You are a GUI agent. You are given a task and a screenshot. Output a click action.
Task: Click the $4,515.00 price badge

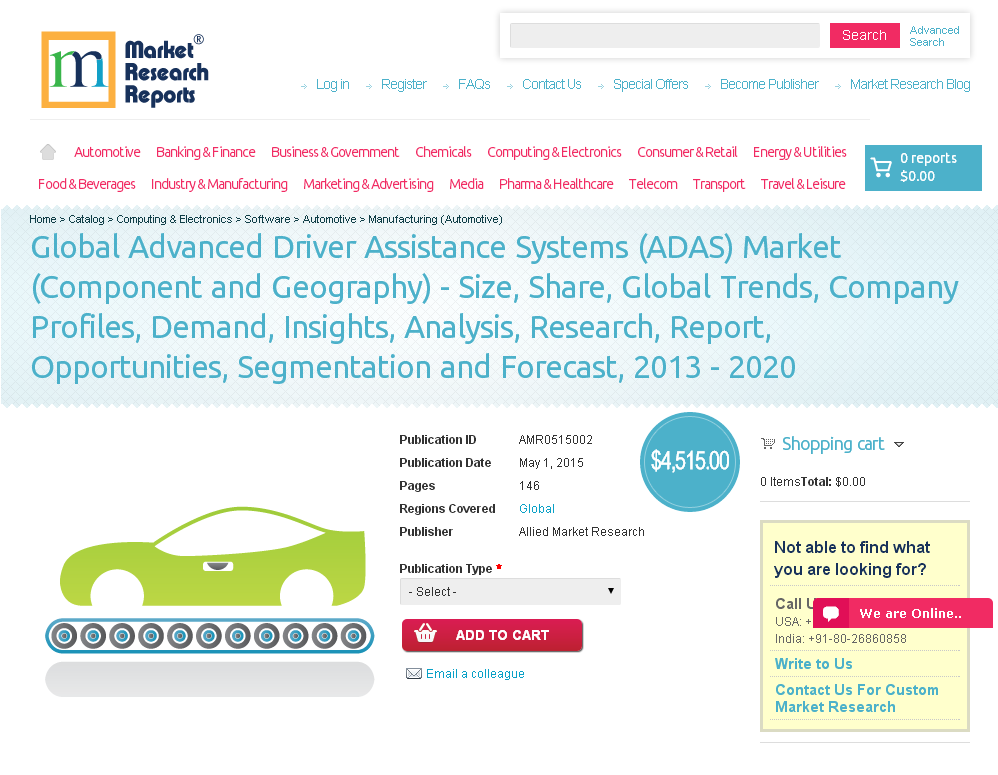pos(689,462)
